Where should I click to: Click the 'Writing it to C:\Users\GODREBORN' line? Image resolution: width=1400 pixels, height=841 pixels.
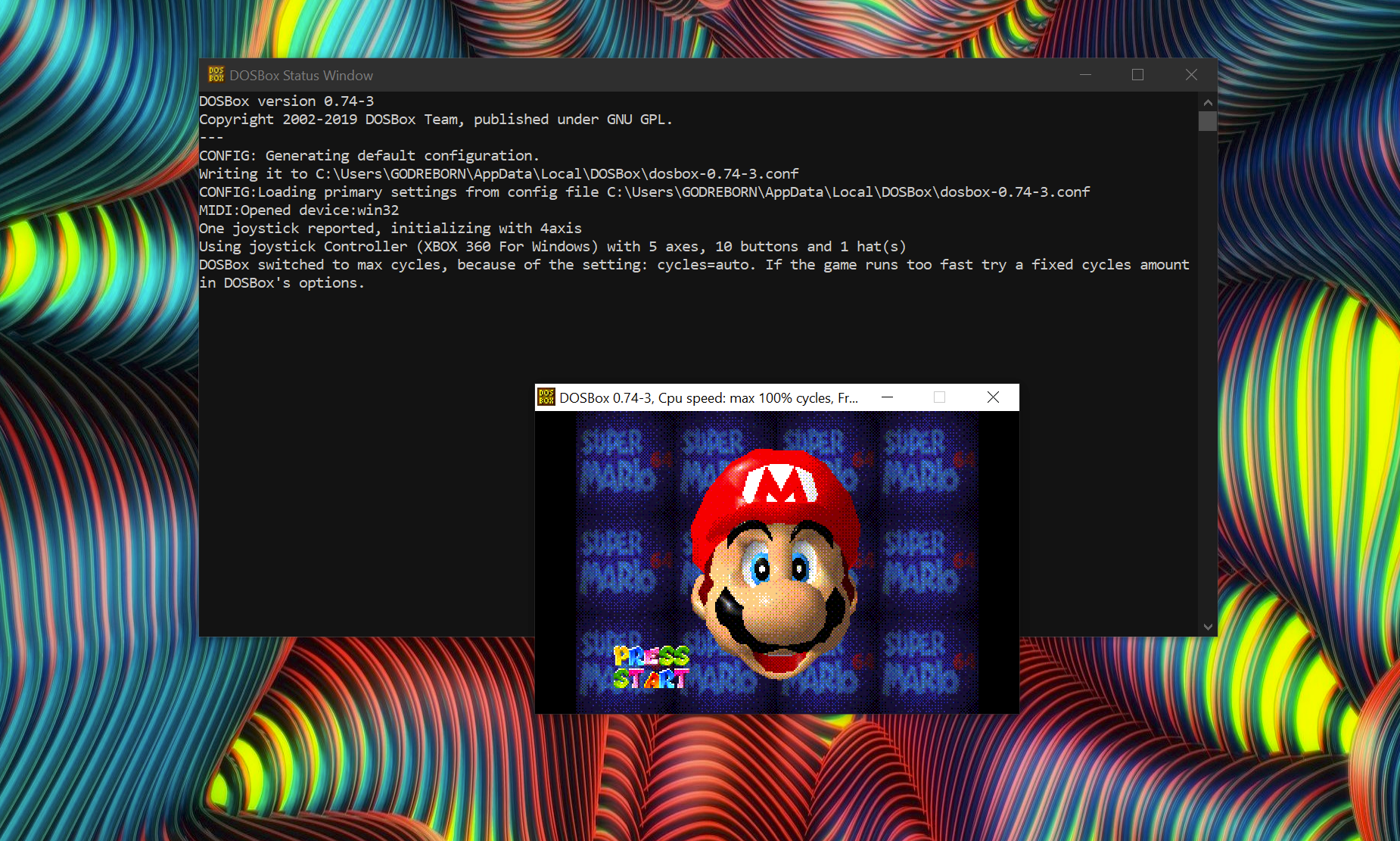pyautogui.click(x=499, y=174)
